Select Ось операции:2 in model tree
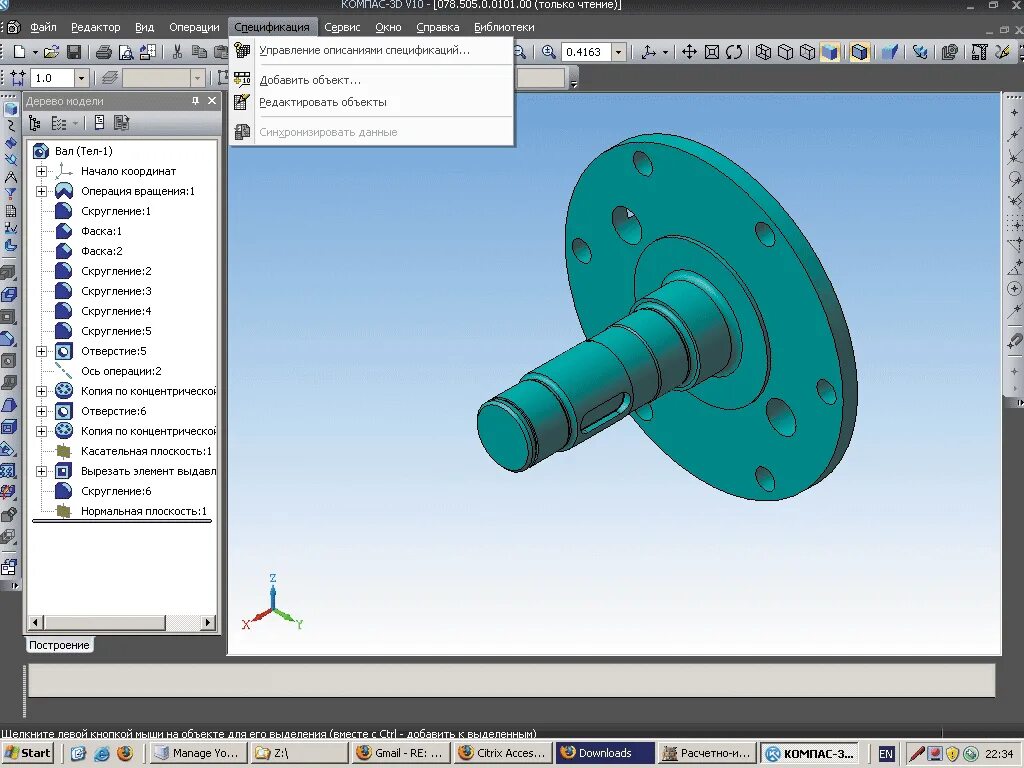Viewport: 1024px width, 768px height. (x=121, y=371)
